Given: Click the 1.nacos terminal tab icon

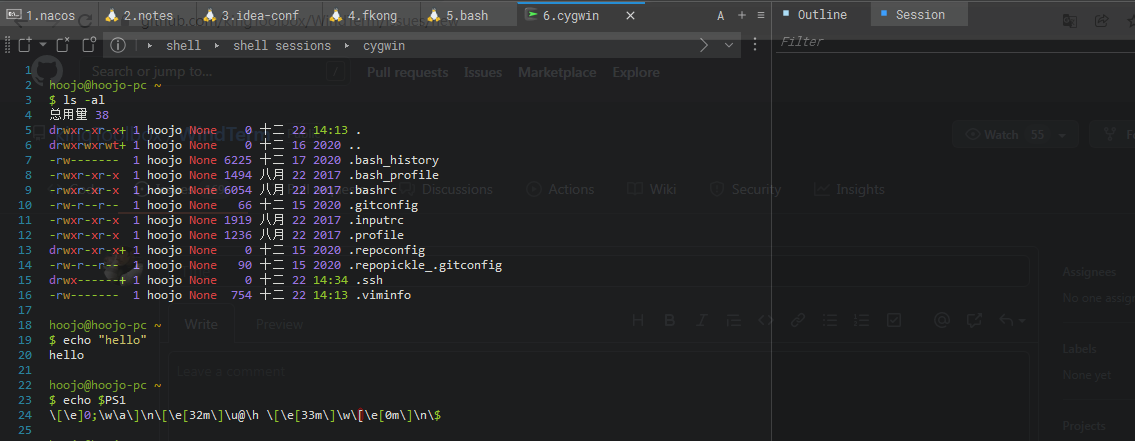Looking at the screenshot, I should [x=13, y=15].
